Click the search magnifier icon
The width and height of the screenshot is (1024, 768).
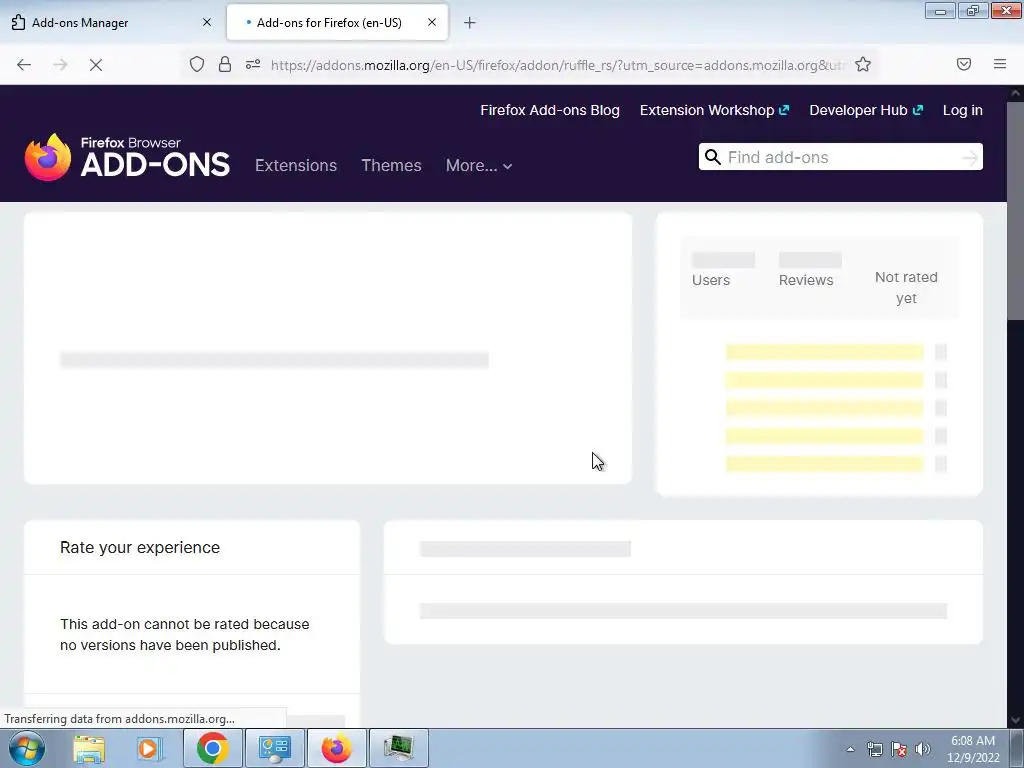point(713,157)
